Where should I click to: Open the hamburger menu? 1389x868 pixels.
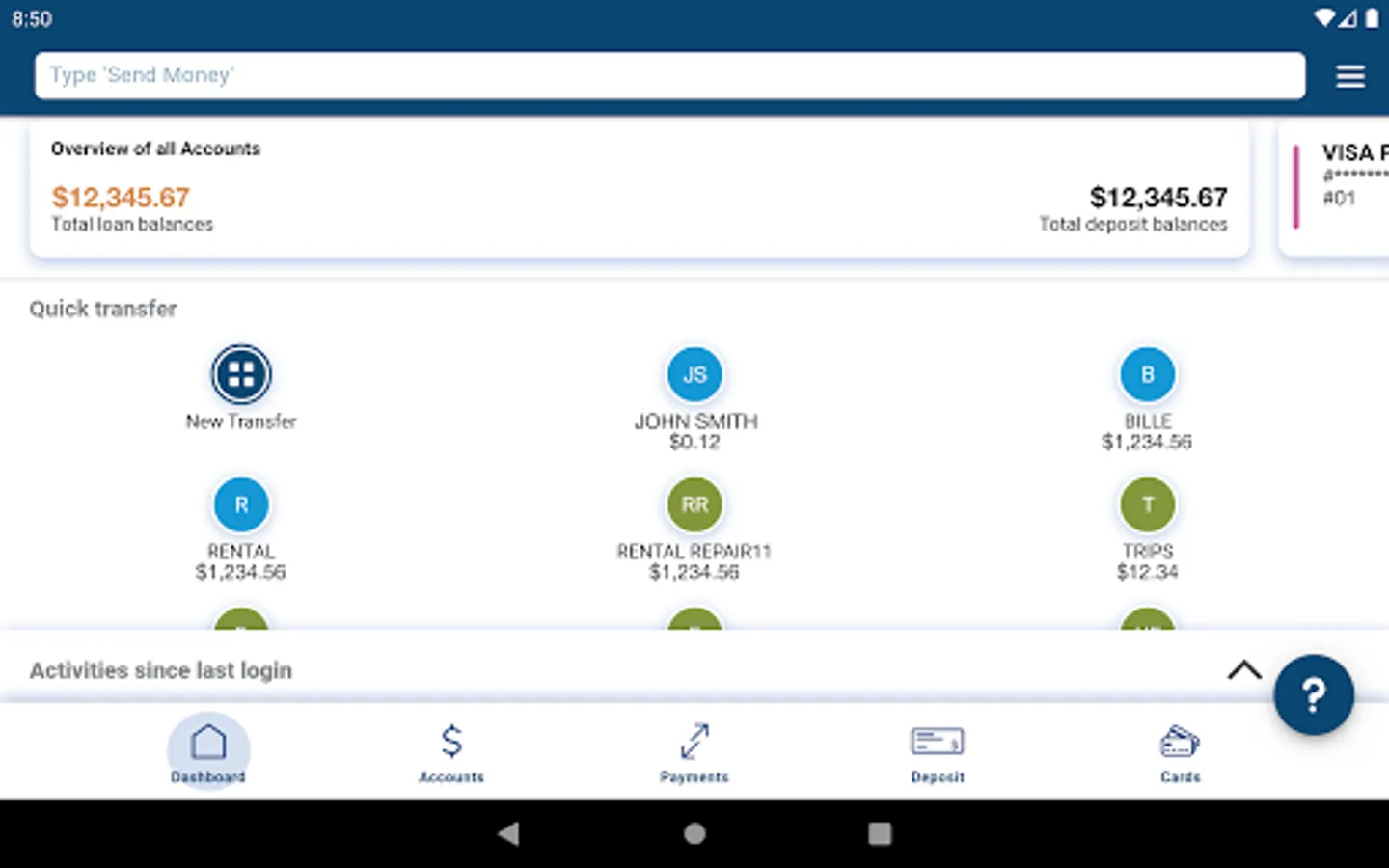(x=1350, y=76)
